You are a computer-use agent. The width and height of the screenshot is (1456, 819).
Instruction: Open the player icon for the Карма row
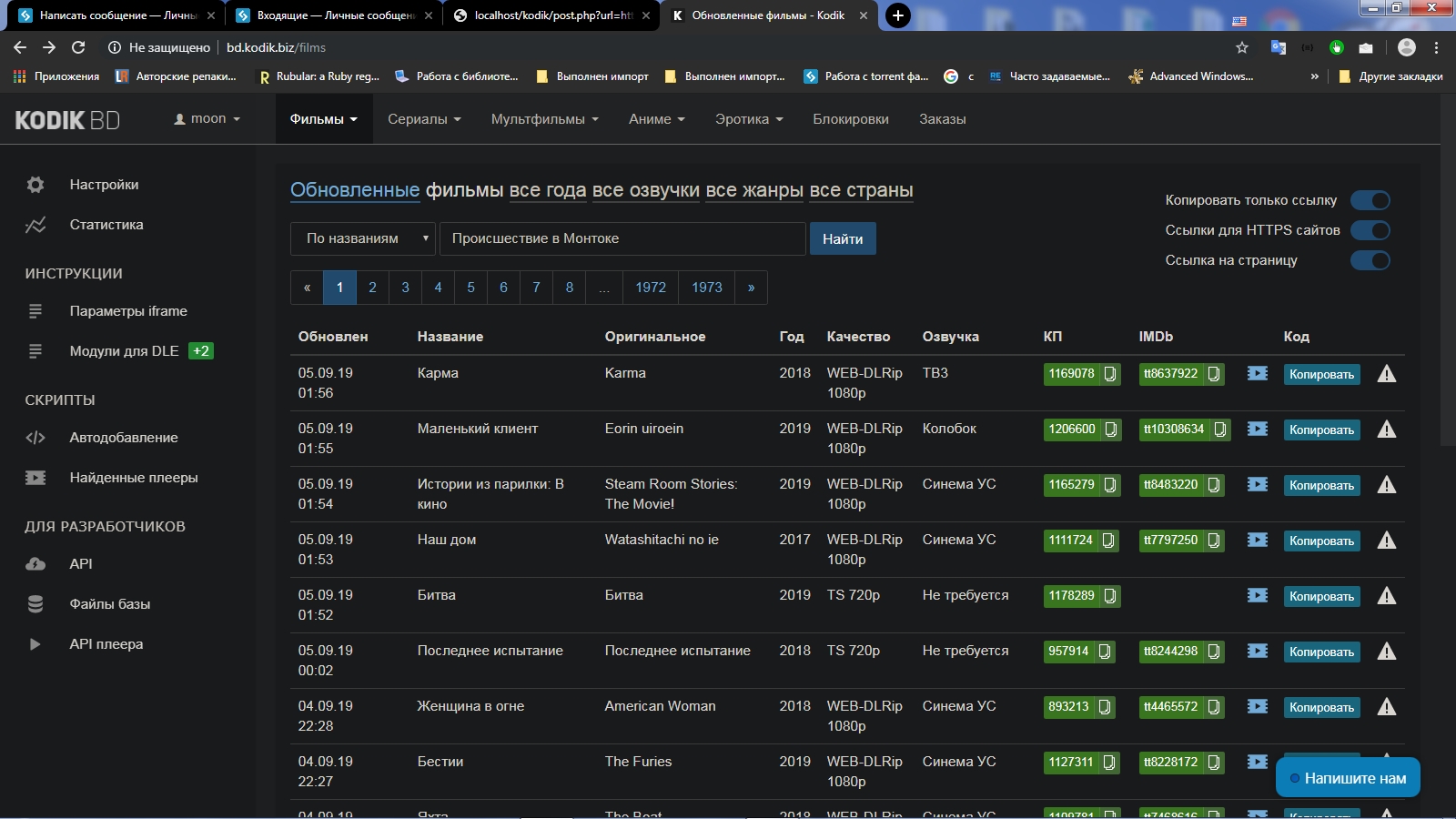[1258, 374]
